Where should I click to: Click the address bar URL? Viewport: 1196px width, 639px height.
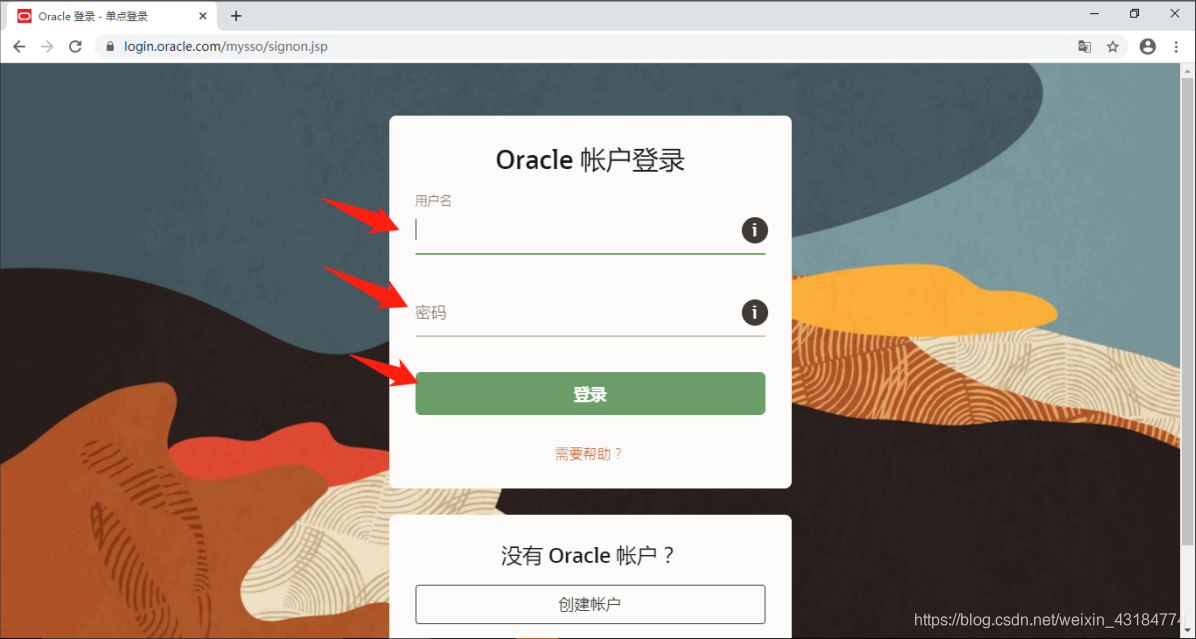tap(226, 47)
